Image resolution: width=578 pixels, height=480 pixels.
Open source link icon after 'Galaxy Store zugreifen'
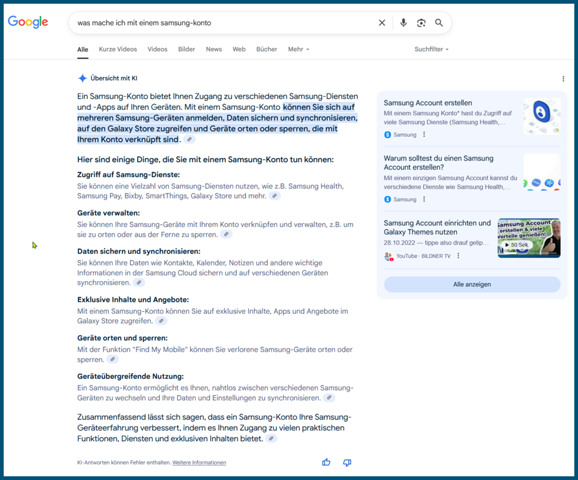[x=161, y=321]
